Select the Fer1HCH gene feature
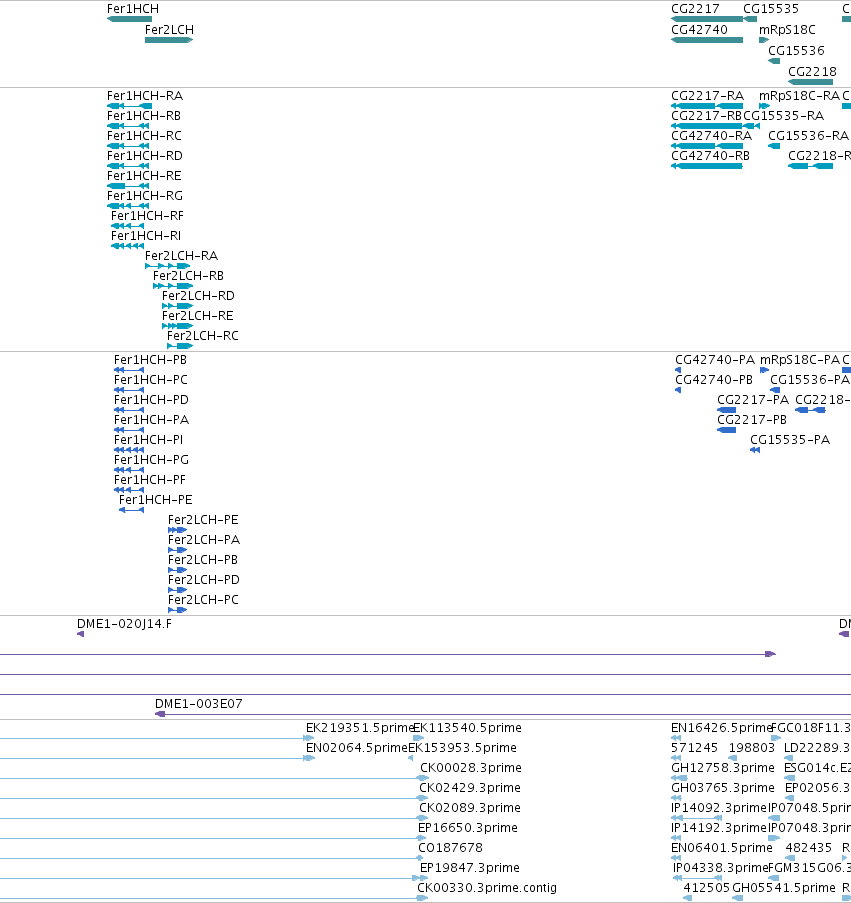Screen dimensions: 851x903 tap(130, 19)
